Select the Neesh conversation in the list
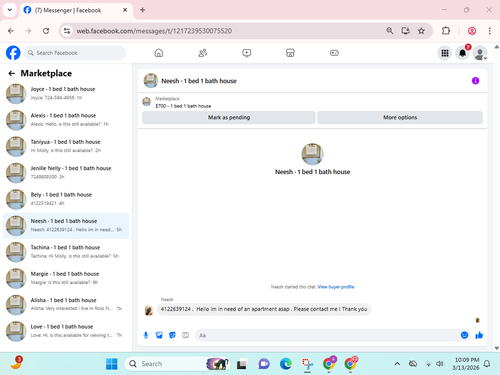The width and height of the screenshot is (500, 375). (66, 225)
